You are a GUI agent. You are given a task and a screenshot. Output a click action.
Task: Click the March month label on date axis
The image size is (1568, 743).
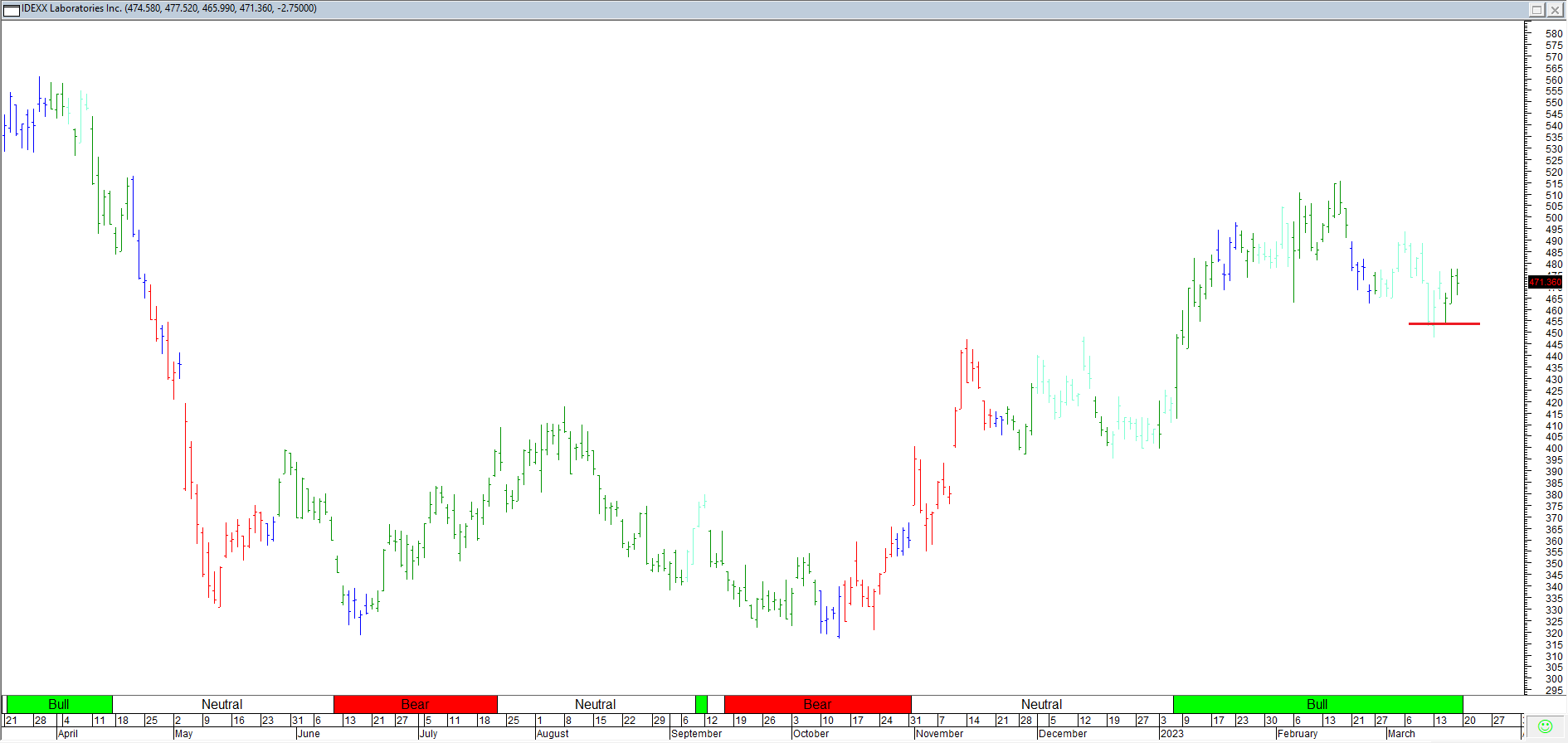click(x=1401, y=734)
